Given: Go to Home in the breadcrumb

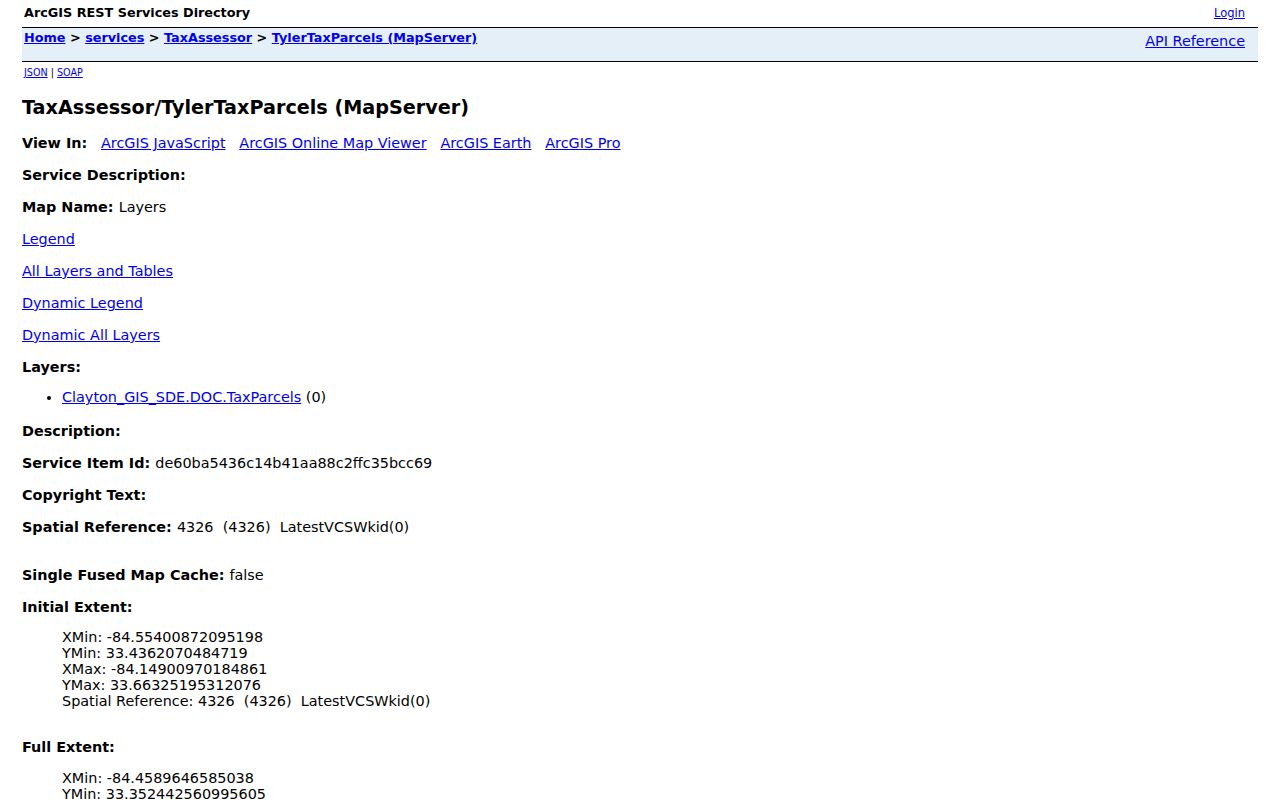Looking at the screenshot, I should pyautogui.click(x=45, y=38).
